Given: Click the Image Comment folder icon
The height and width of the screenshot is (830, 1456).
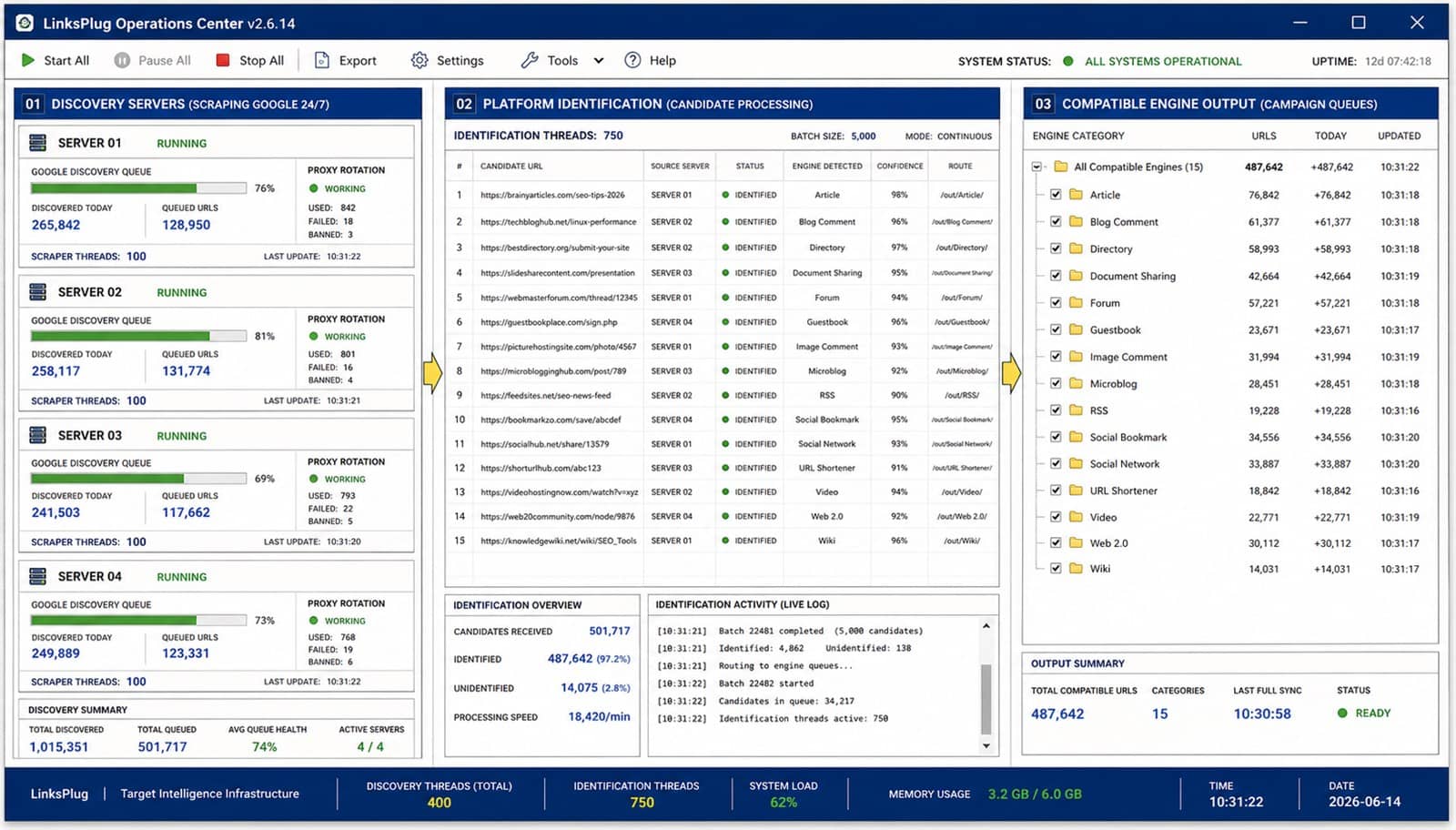Looking at the screenshot, I should (1077, 357).
